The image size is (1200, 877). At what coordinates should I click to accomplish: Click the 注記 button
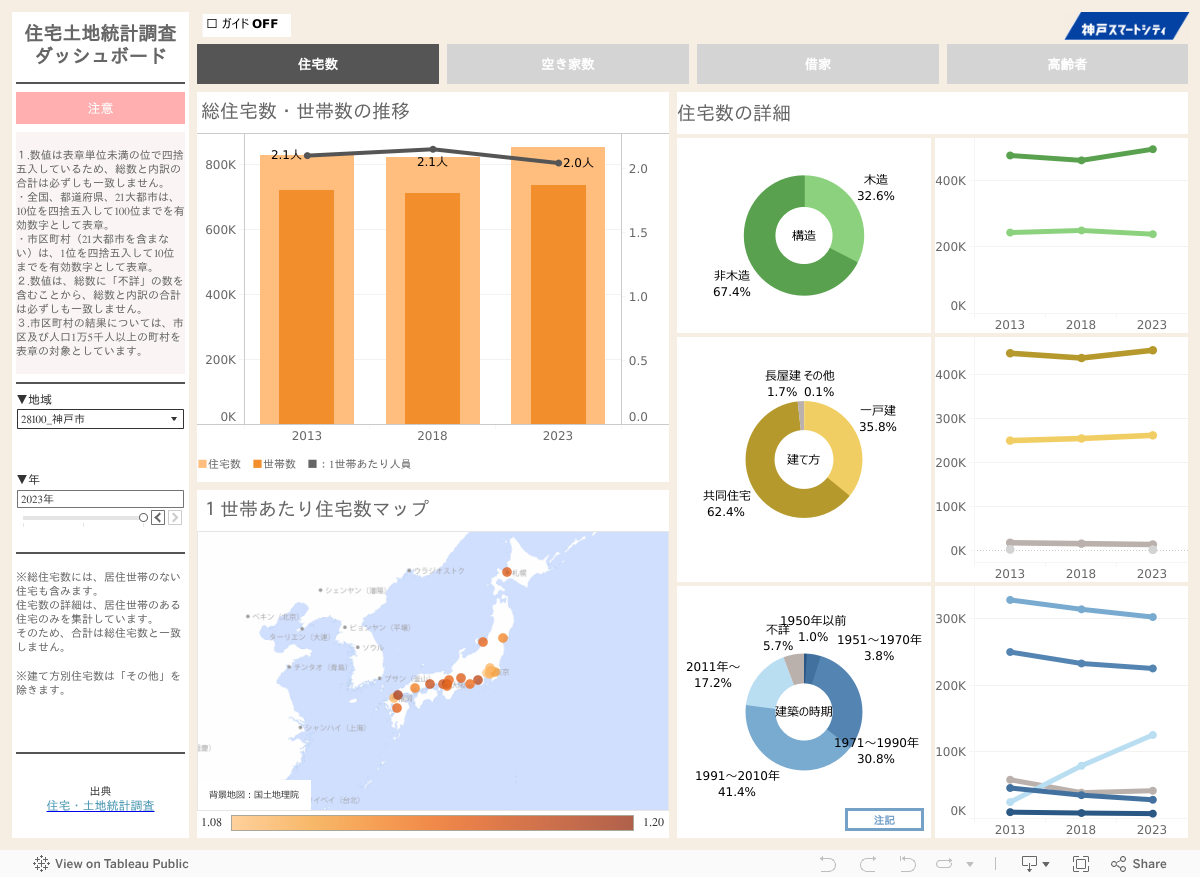[x=884, y=820]
